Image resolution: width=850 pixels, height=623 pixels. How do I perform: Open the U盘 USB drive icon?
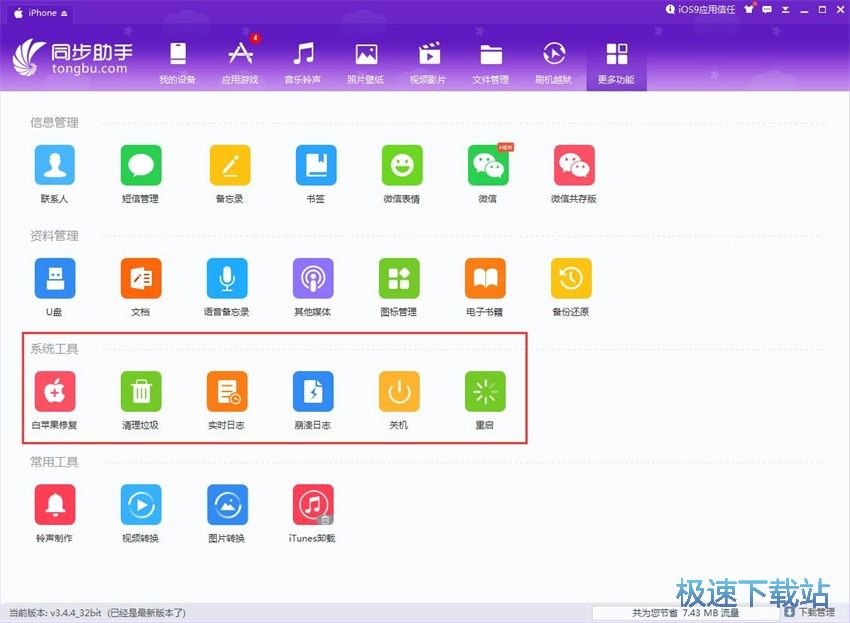coord(54,278)
